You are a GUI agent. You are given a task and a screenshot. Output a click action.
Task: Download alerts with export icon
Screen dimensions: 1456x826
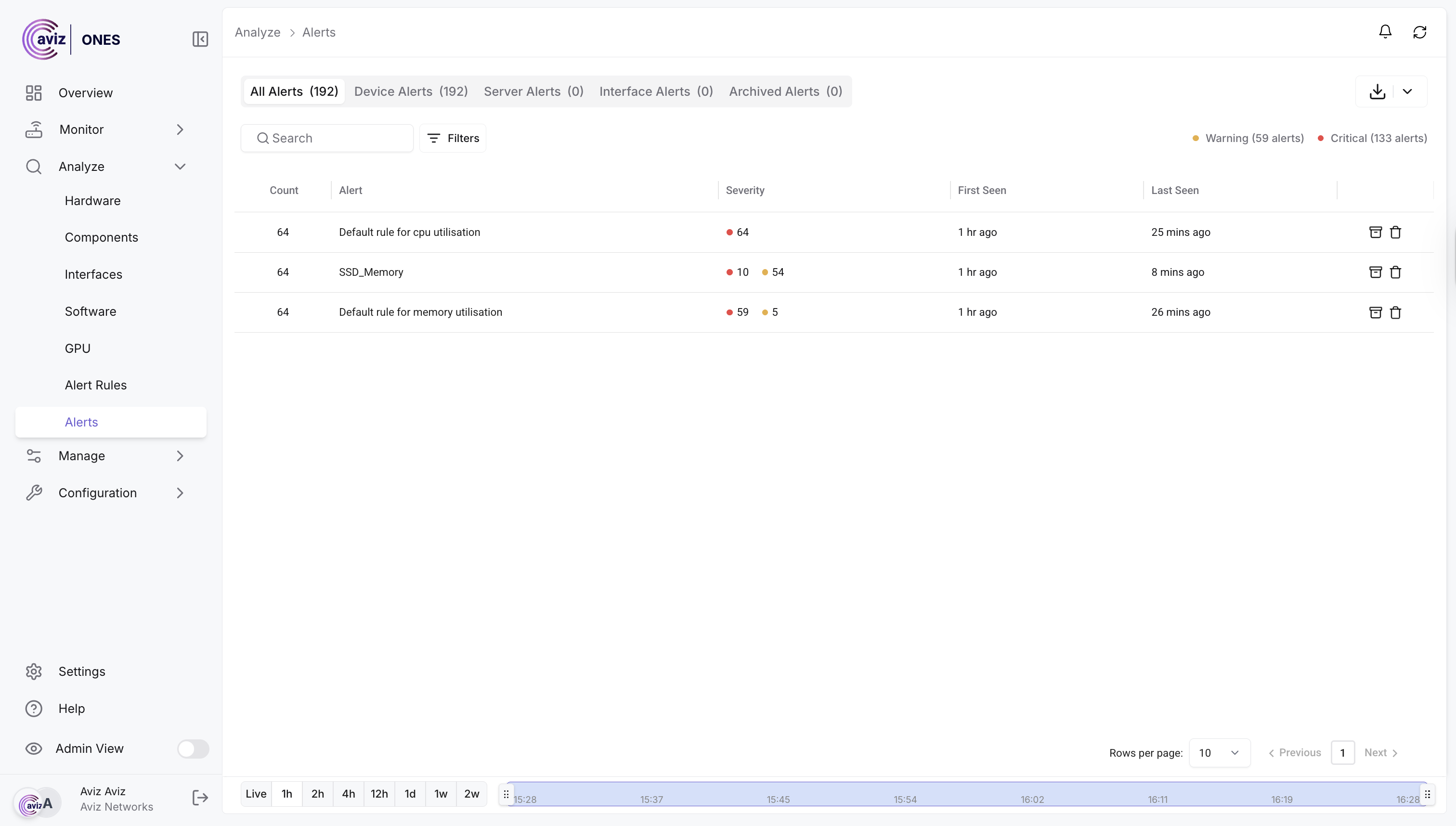tap(1378, 91)
